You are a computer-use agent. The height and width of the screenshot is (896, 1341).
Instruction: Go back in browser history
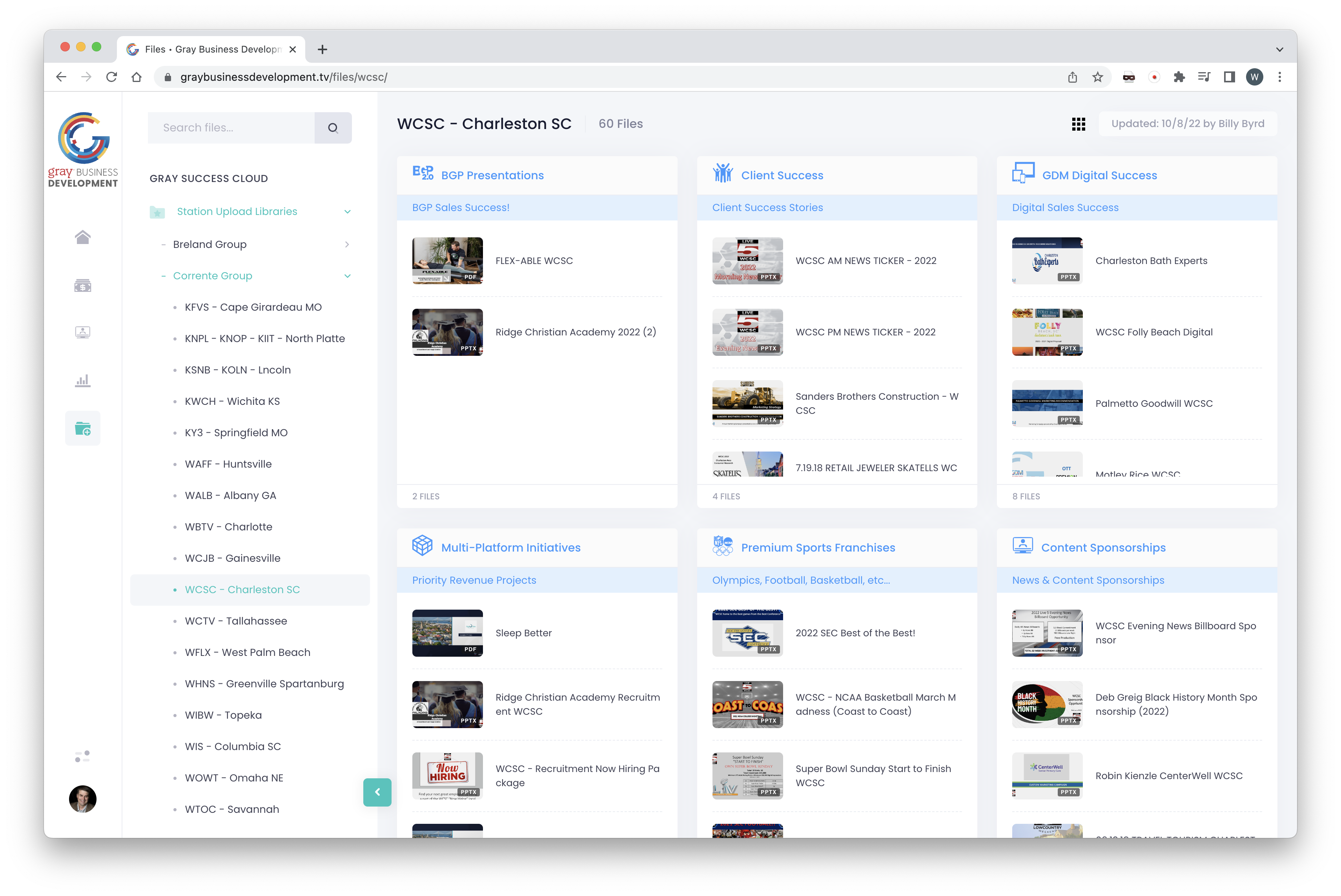(x=61, y=77)
